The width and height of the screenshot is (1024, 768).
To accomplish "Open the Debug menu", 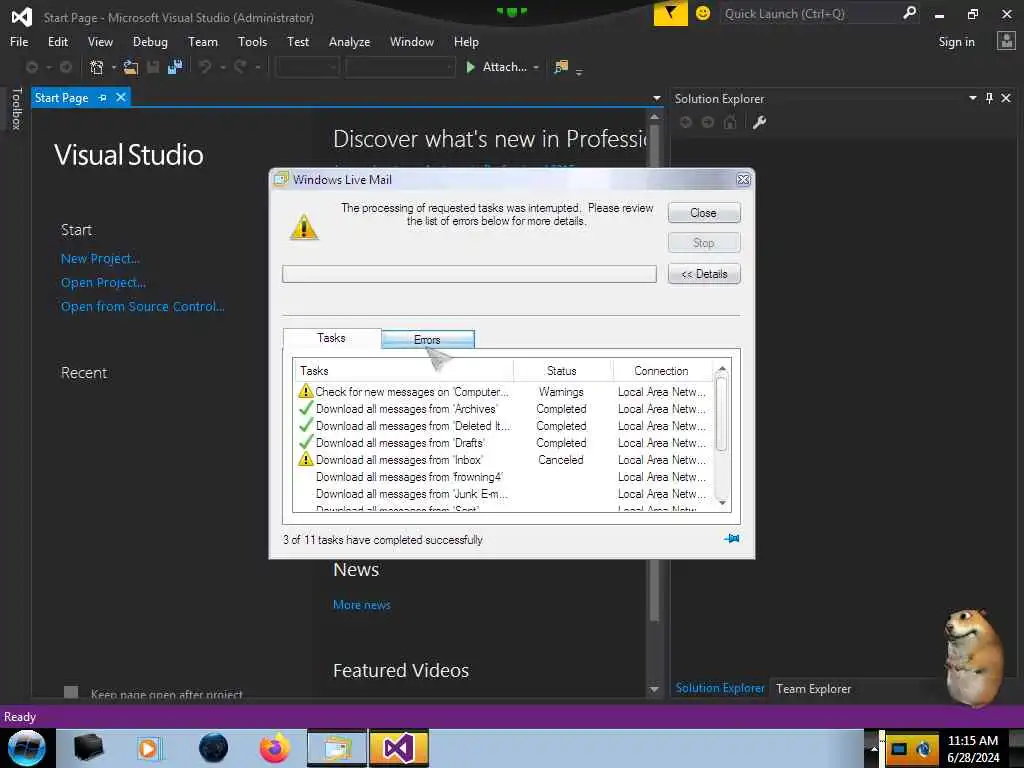I will pyautogui.click(x=150, y=42).
